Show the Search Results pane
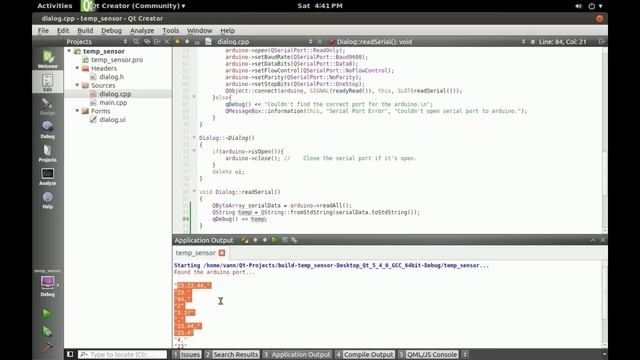The width and height of the screenshot is (640, 360). click(232, 354)
